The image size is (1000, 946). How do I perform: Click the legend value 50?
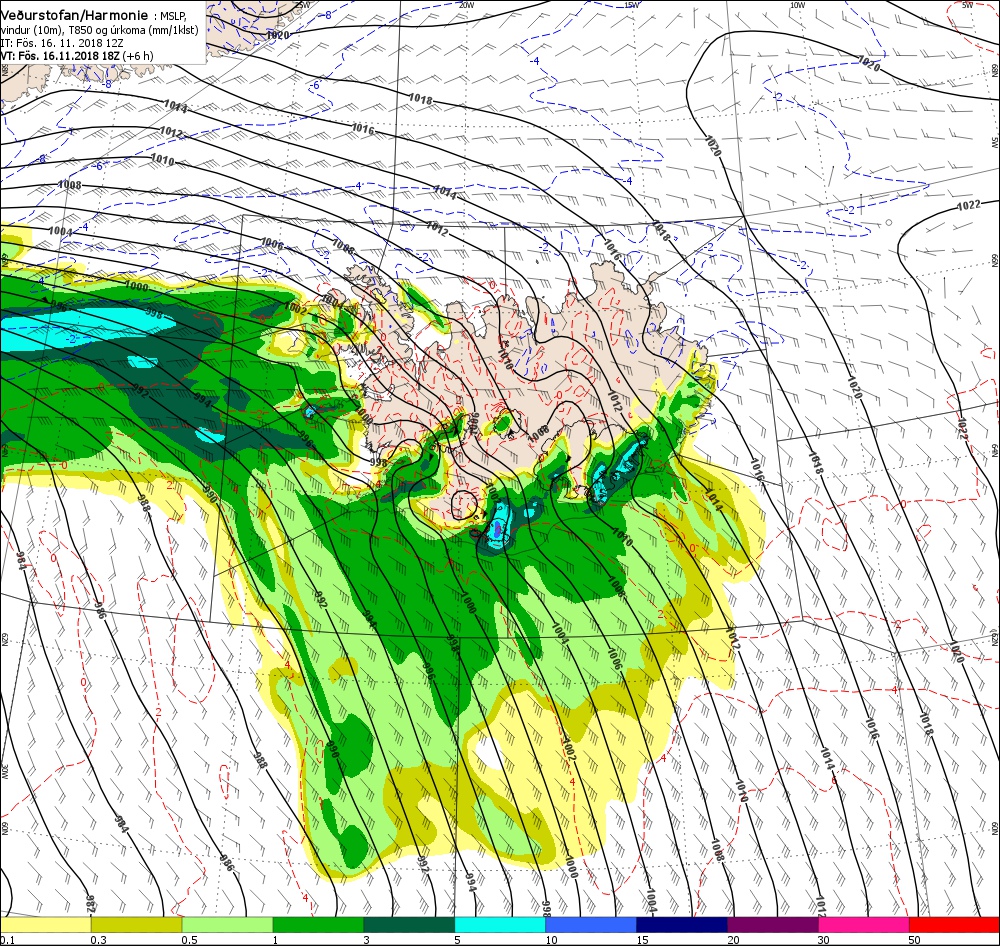(x=915, y=940)
